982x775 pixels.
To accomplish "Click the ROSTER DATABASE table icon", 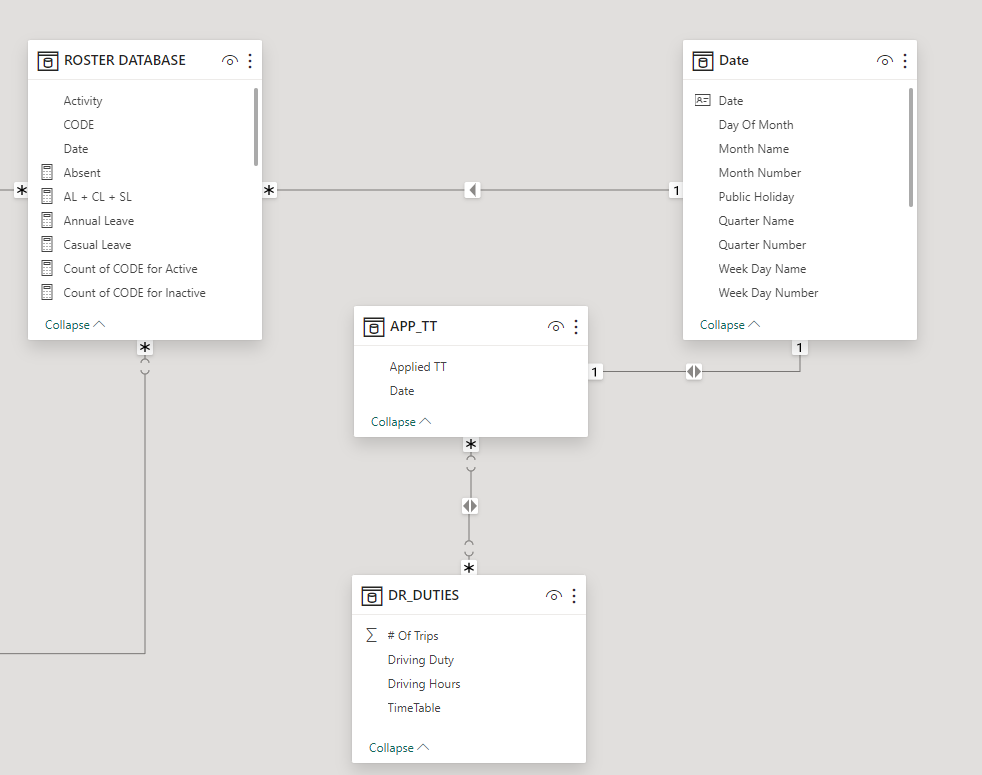I will [48, 61].
